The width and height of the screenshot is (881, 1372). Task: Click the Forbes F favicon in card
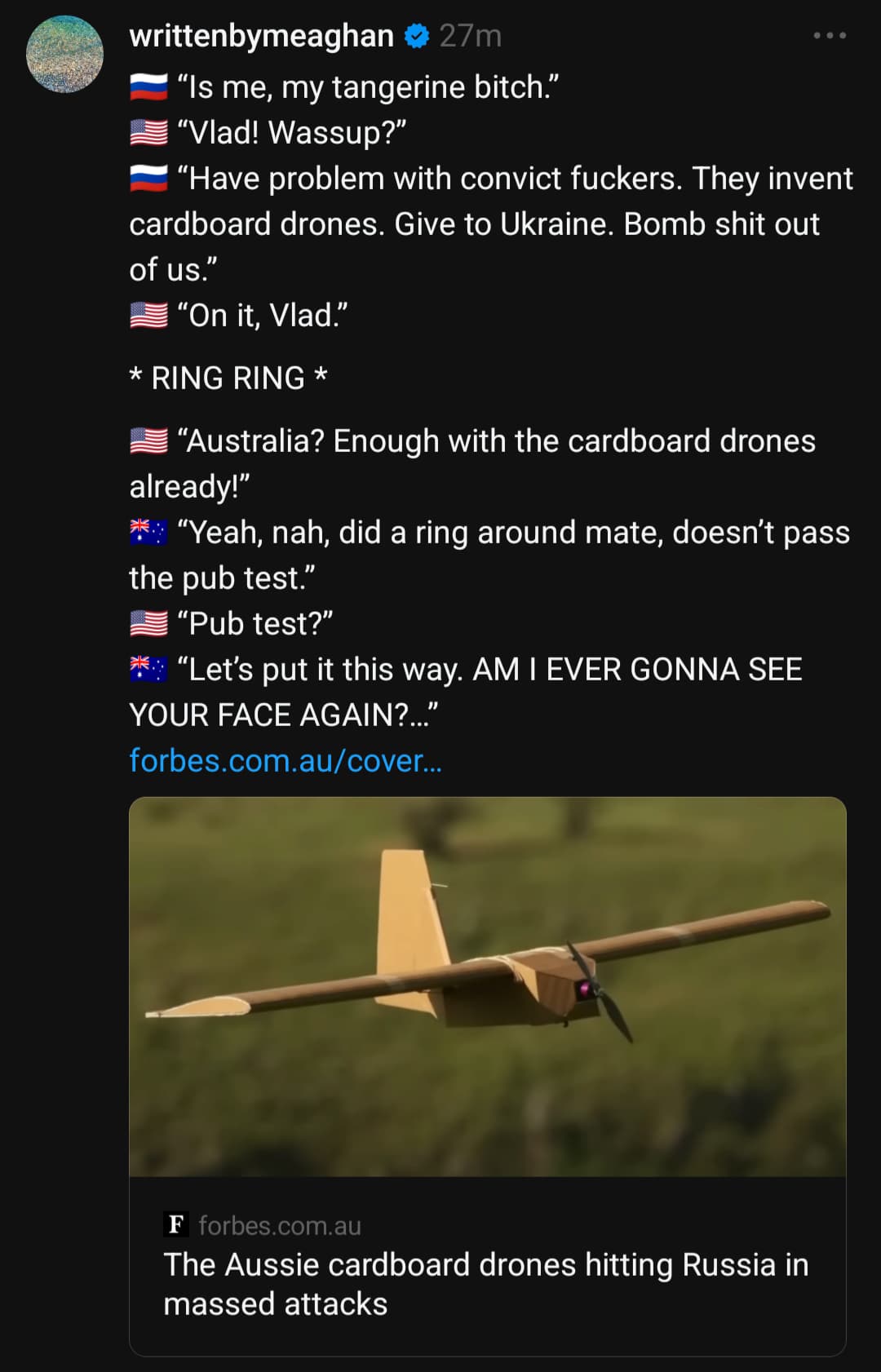pyautogui.click(x=175, y=1224)
